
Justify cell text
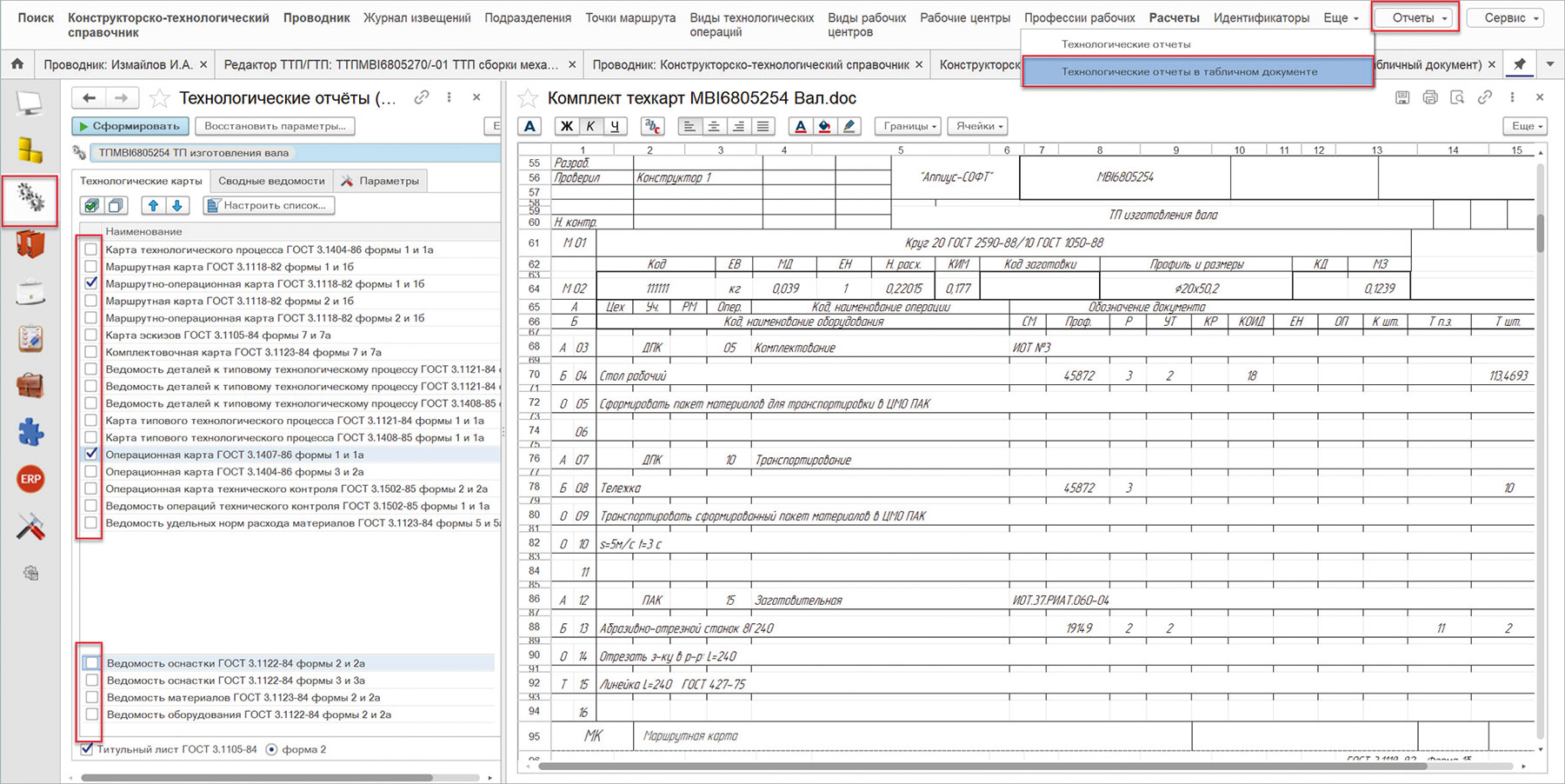click(763, 126)
